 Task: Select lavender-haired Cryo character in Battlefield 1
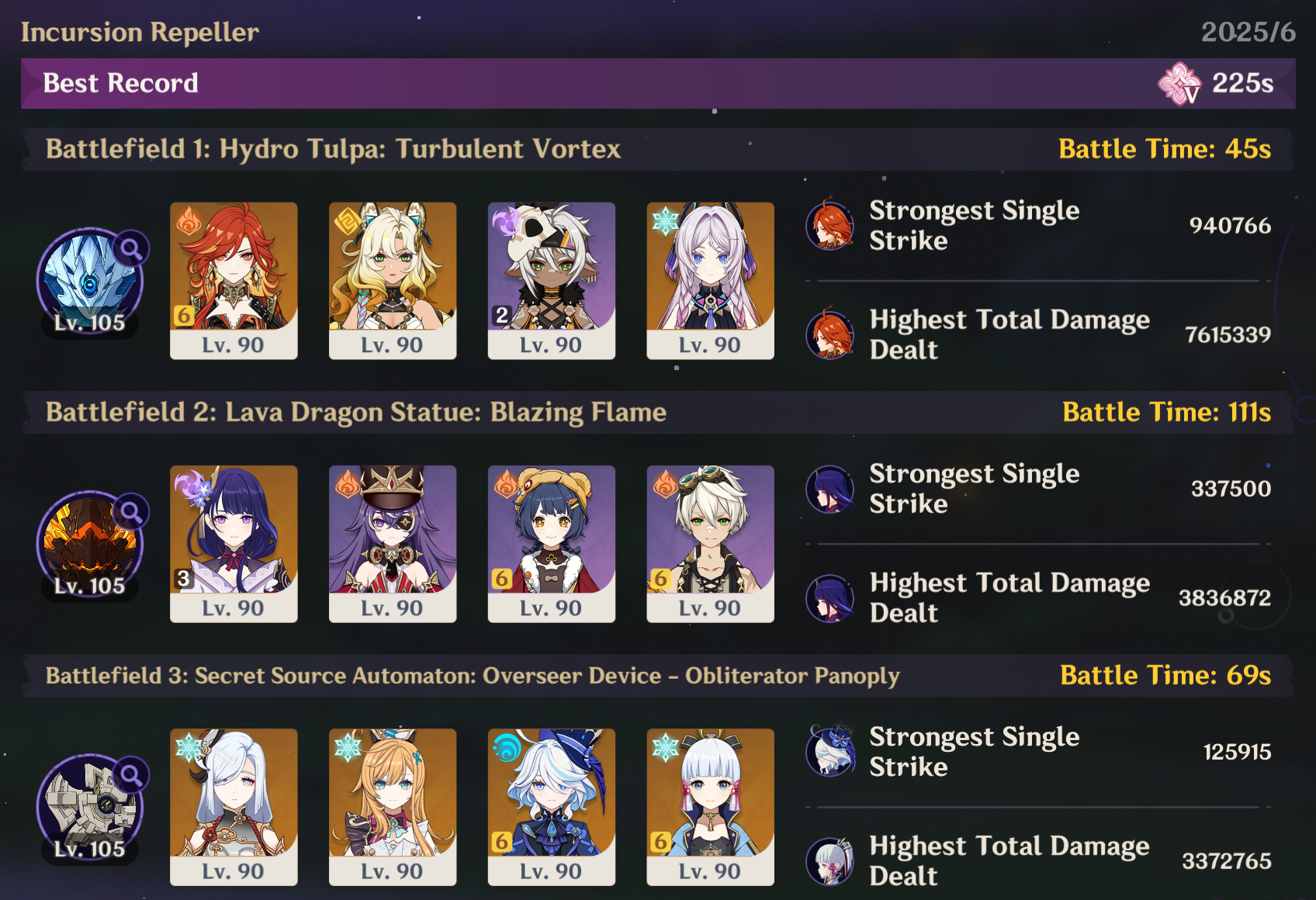click(711, 281)
